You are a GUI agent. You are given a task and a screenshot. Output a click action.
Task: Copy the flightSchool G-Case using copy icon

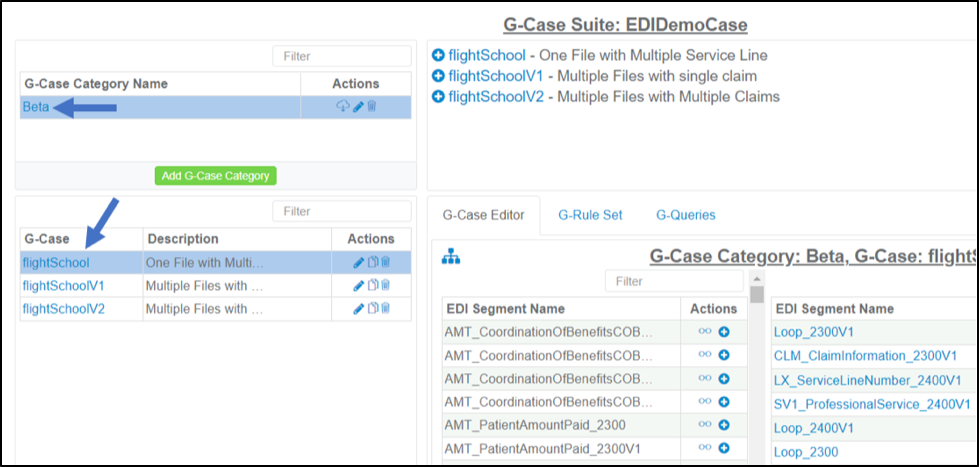[373, 263]
